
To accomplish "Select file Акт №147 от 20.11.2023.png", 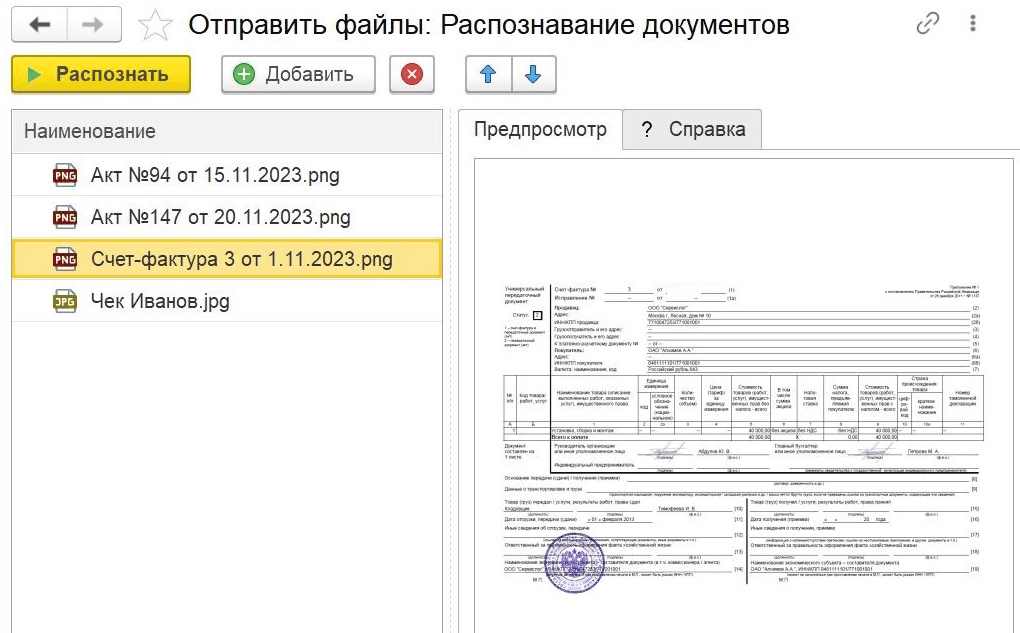I will coord(226,217).
